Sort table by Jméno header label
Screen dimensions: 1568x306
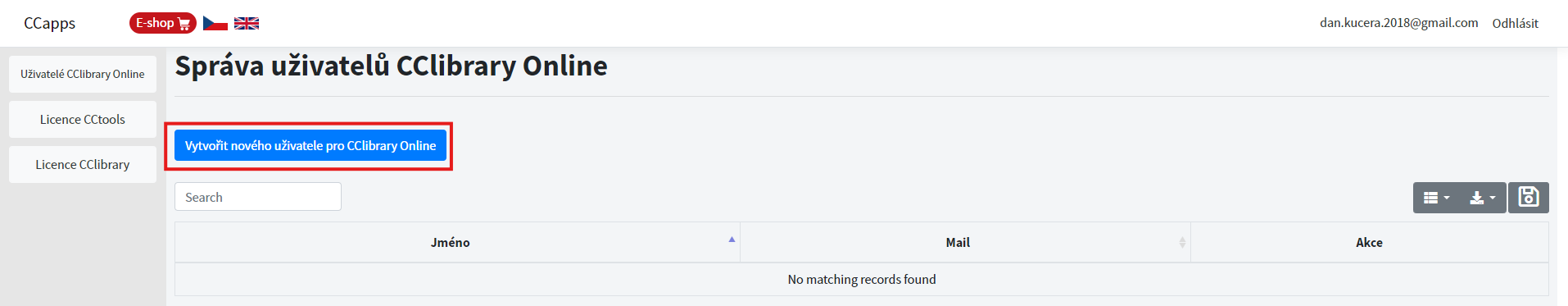click(x=451, y=242)
